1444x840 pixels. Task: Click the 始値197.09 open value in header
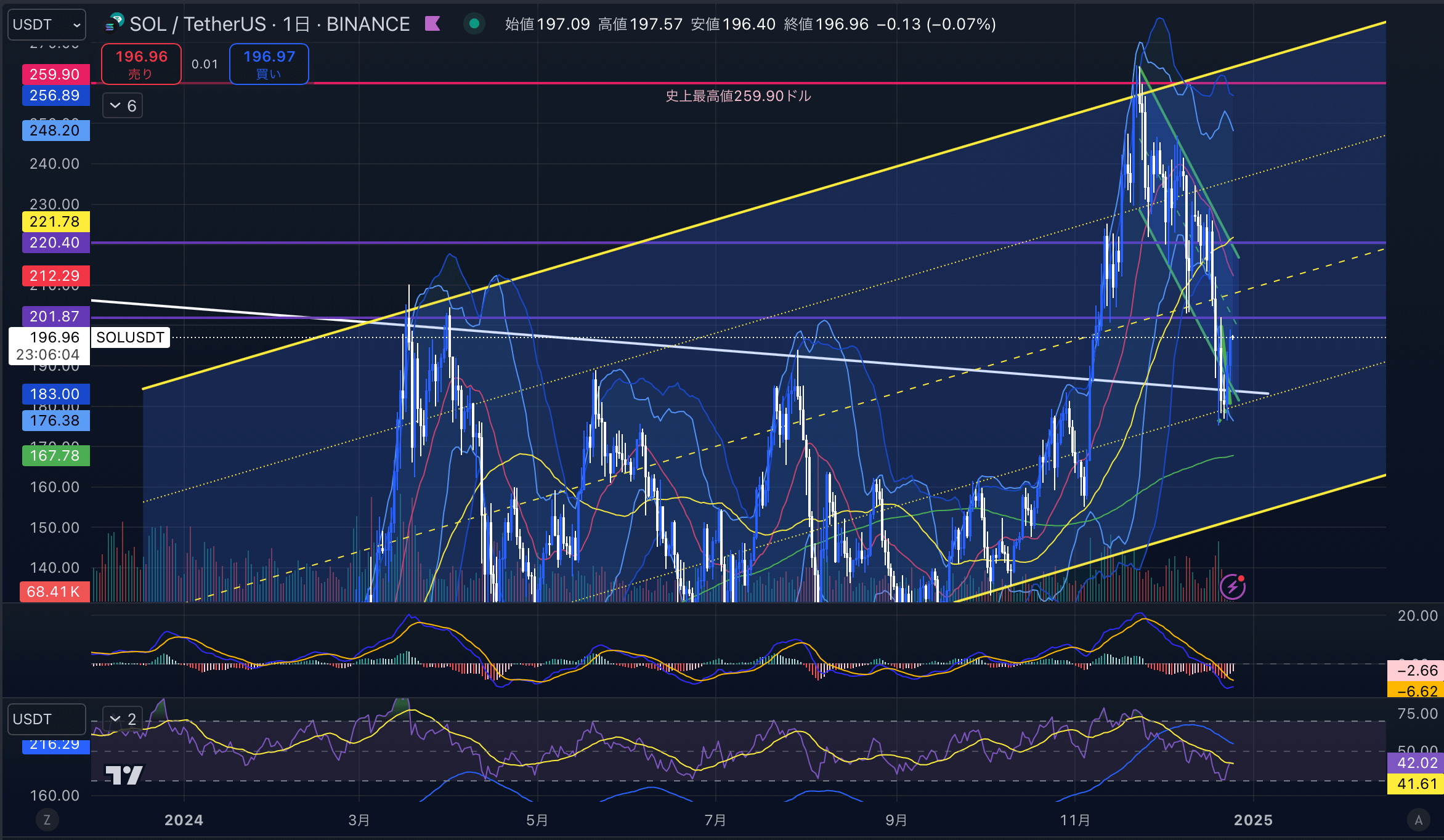click(x=548, y=24)
